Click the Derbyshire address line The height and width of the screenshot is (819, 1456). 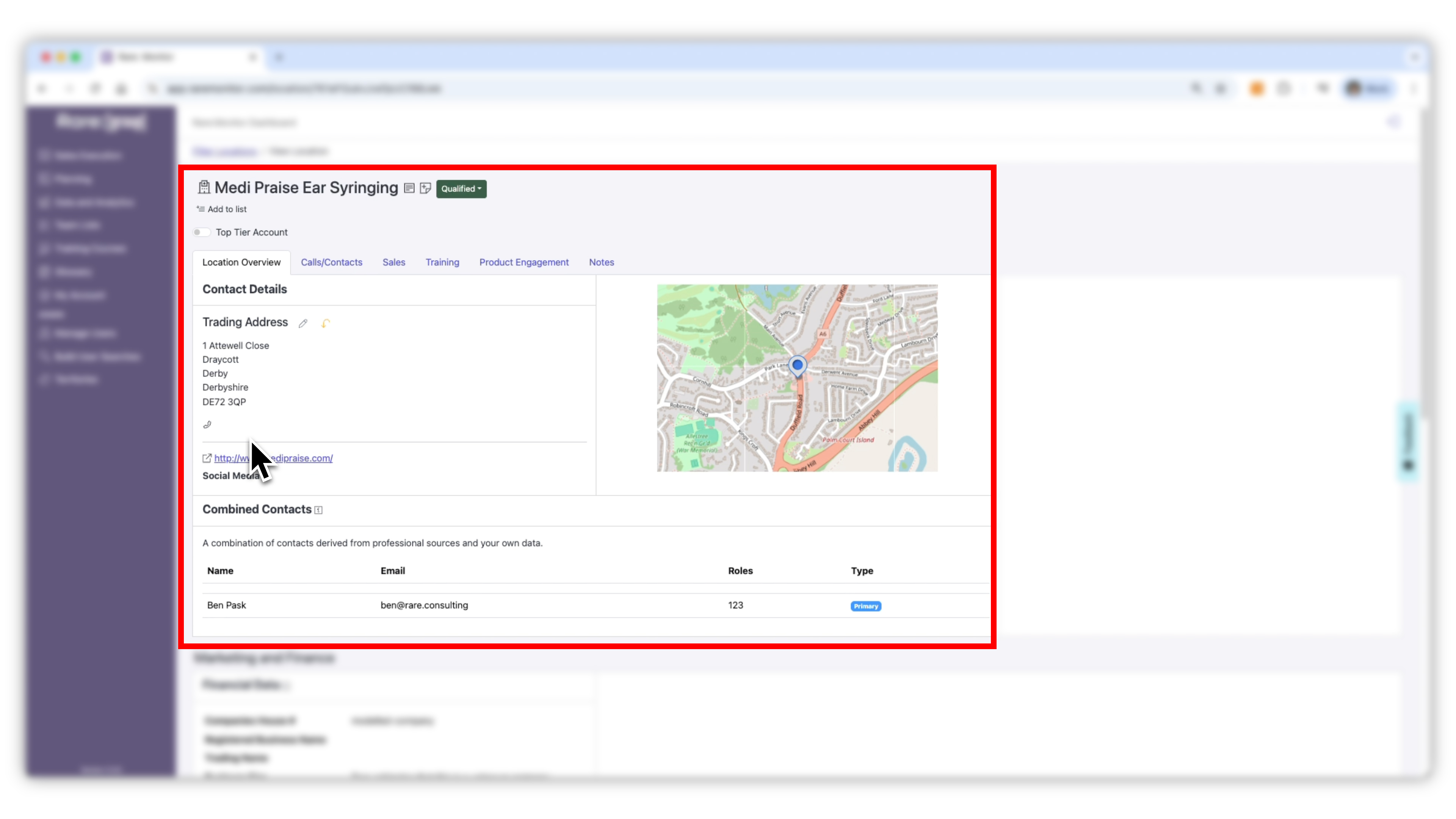(x=225, y=388)
